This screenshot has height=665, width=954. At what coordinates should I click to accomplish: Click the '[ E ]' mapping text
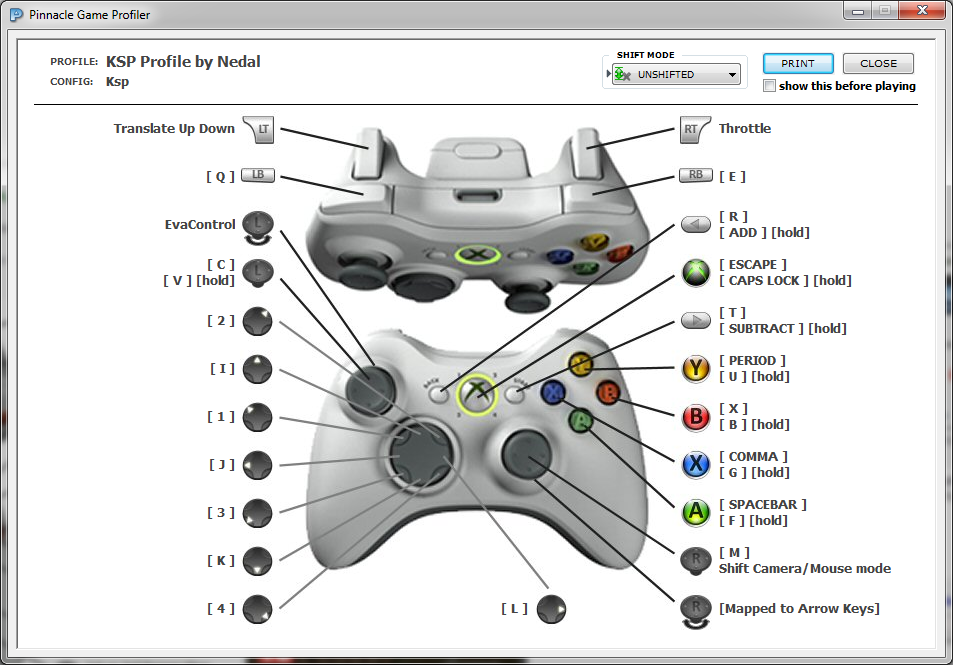point(733,176)
